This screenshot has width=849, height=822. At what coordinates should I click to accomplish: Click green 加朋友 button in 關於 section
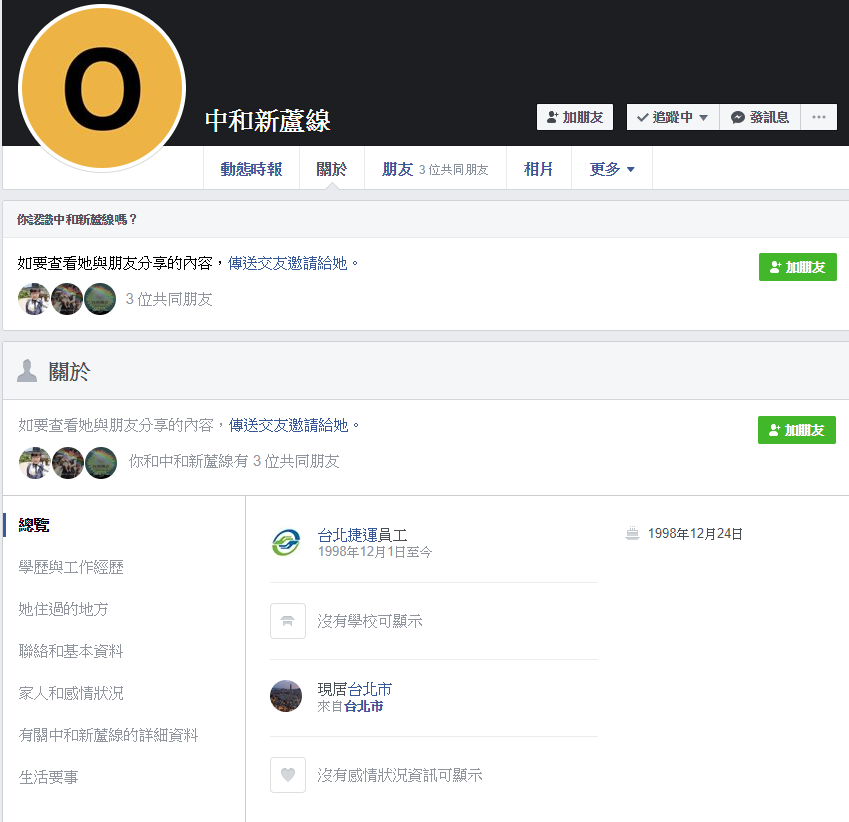pos(796,430)
